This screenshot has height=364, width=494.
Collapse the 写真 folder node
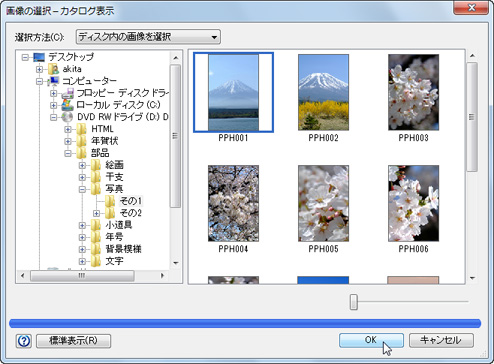82,189
